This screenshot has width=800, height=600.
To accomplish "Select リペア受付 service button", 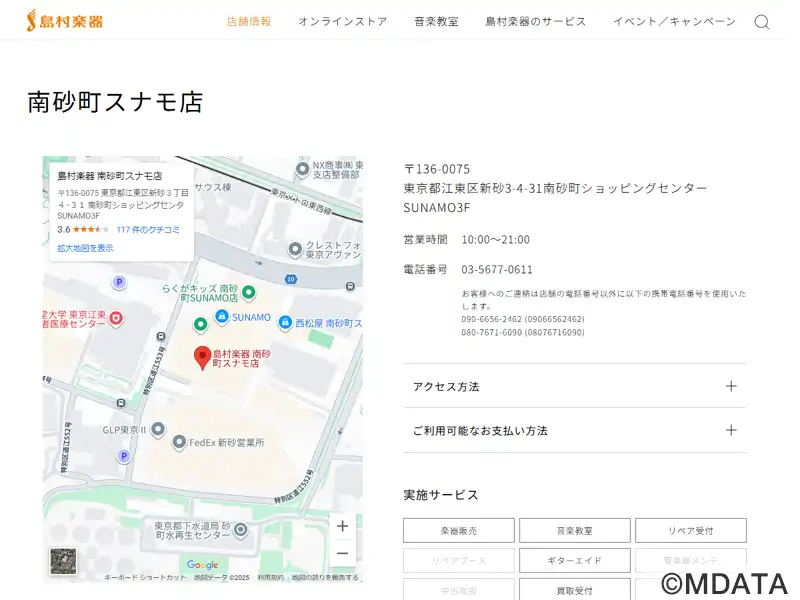I will click(x=691, y=531).
